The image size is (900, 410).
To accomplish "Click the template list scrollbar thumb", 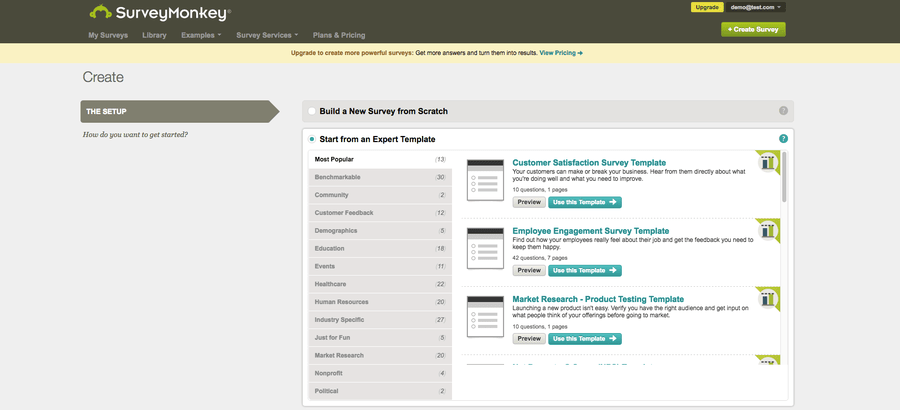I will (x=784, y=177).
